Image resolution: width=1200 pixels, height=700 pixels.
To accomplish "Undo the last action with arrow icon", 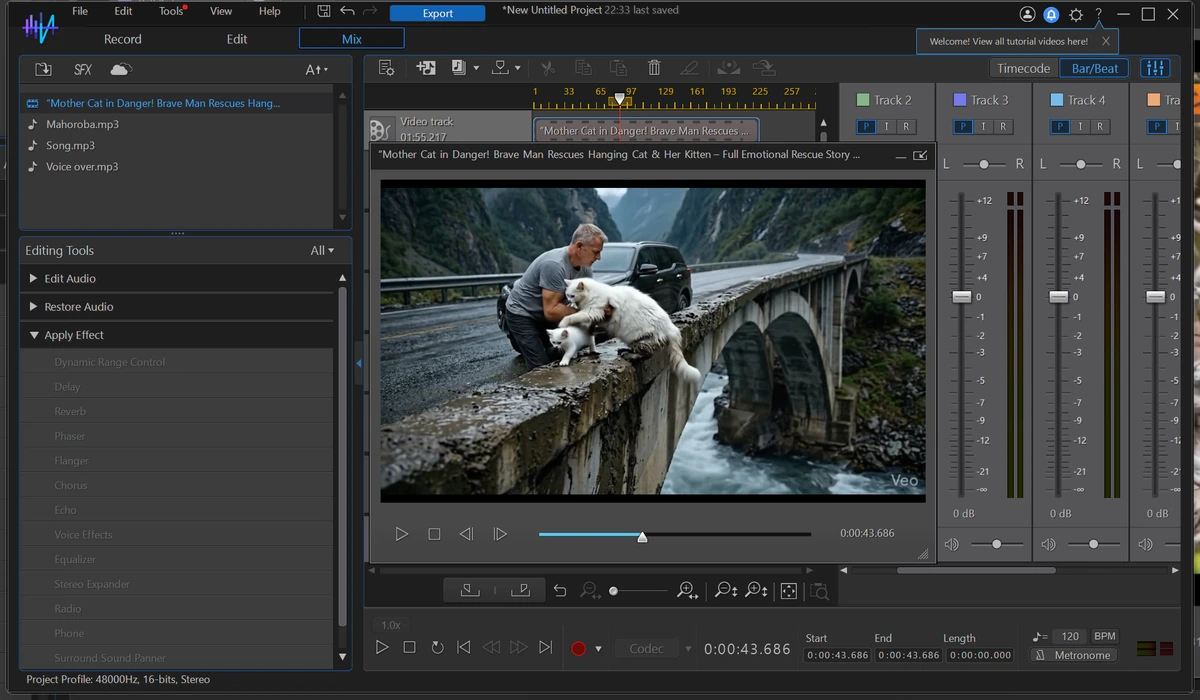I will pyautogui.click(x=347, y=12).
